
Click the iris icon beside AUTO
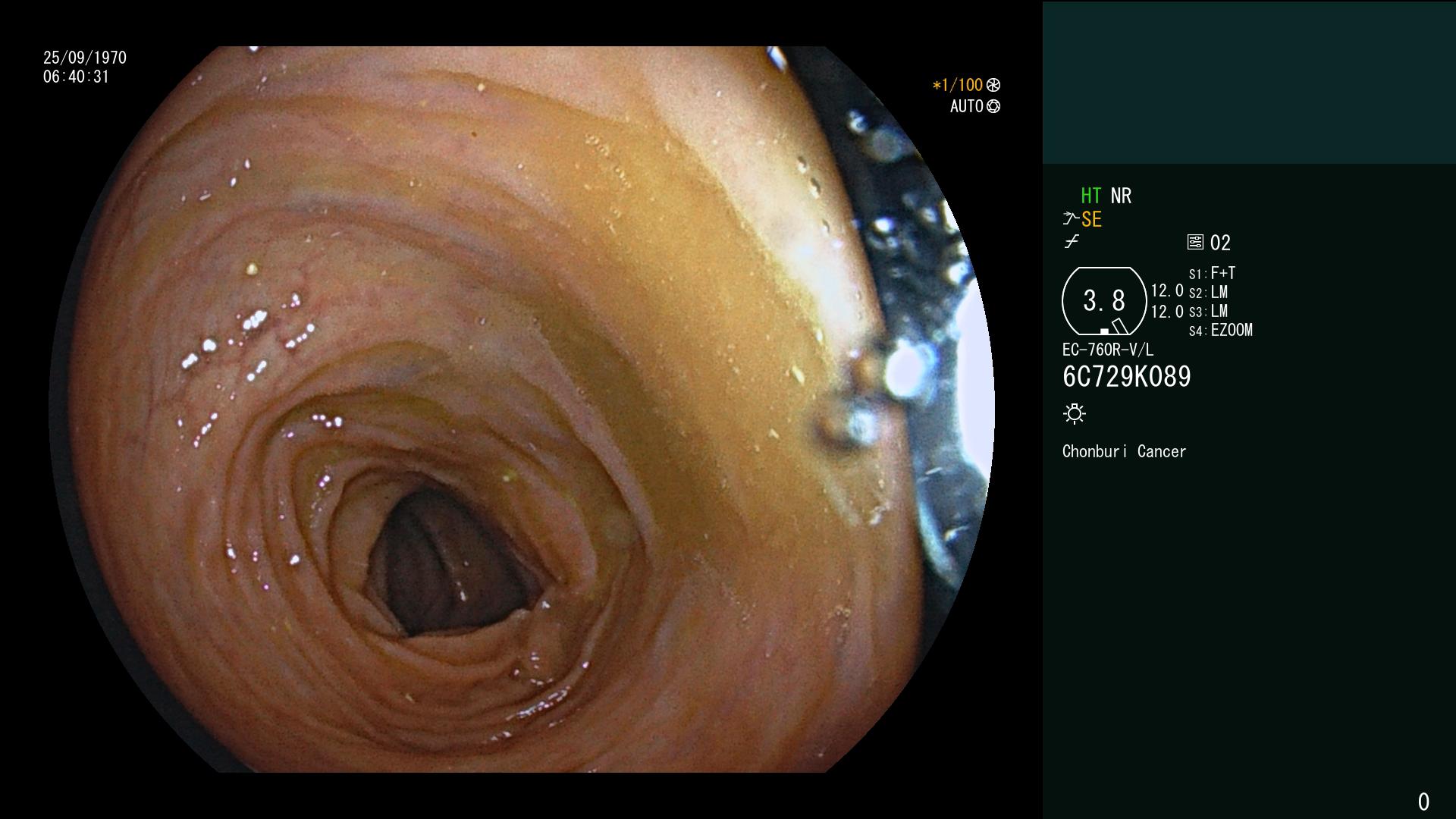point(993,106)
